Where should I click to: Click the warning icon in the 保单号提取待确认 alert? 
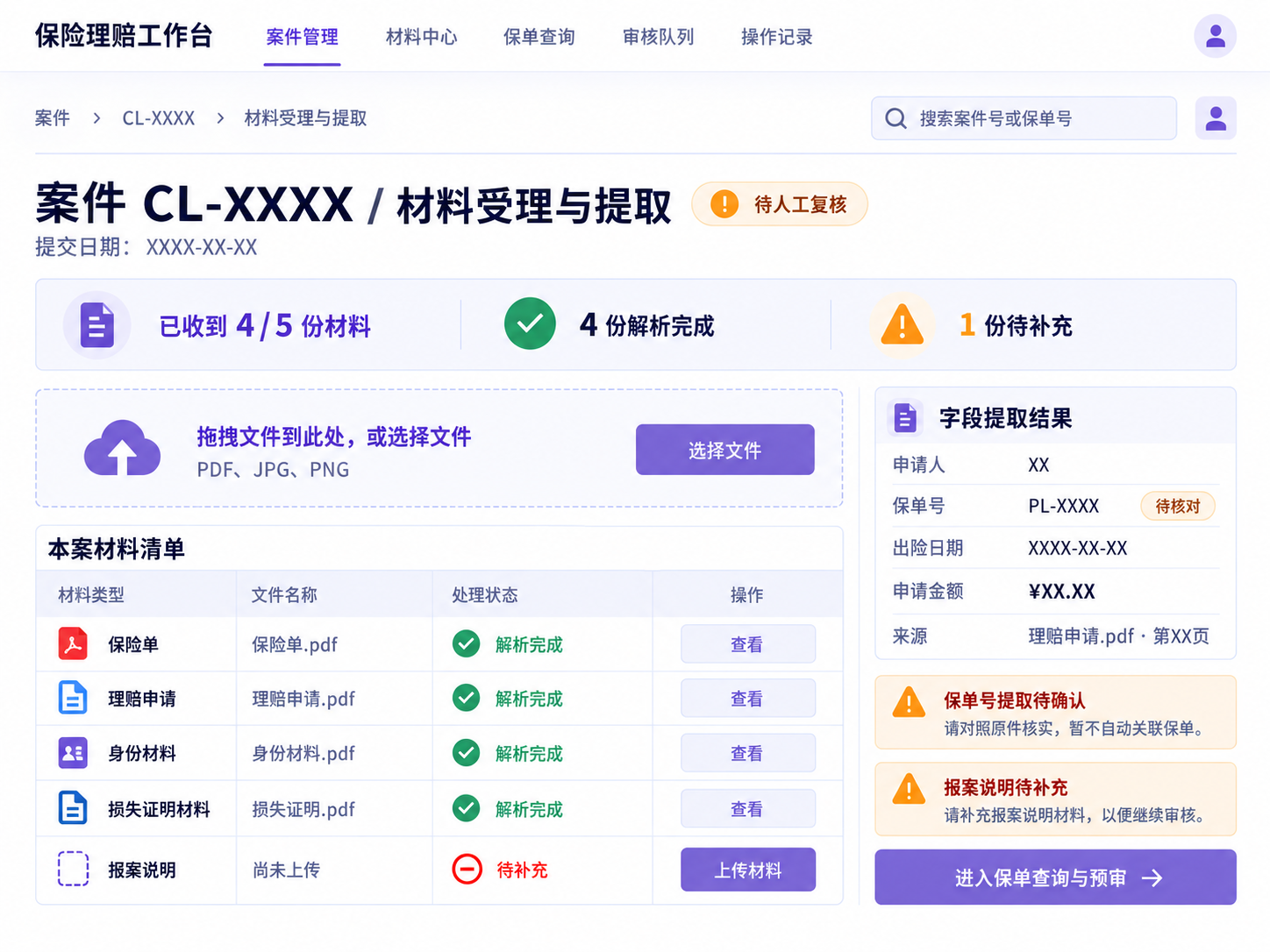pyautogui.click(x=909, y=703)
